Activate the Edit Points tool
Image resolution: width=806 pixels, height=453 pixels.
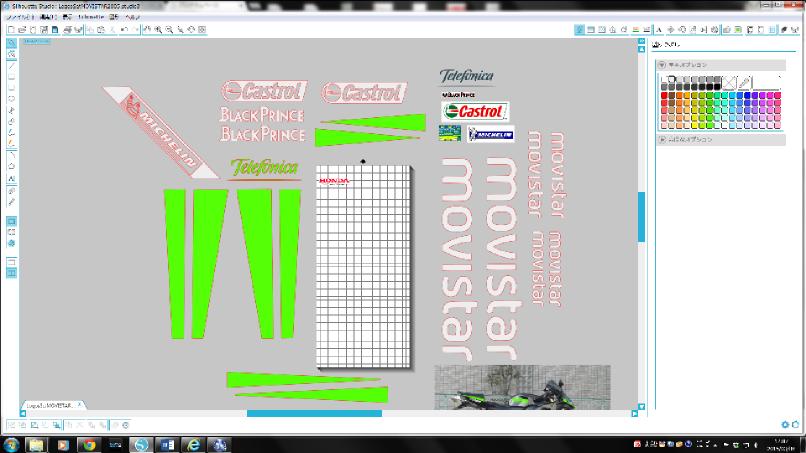click(x=11, y=55)
